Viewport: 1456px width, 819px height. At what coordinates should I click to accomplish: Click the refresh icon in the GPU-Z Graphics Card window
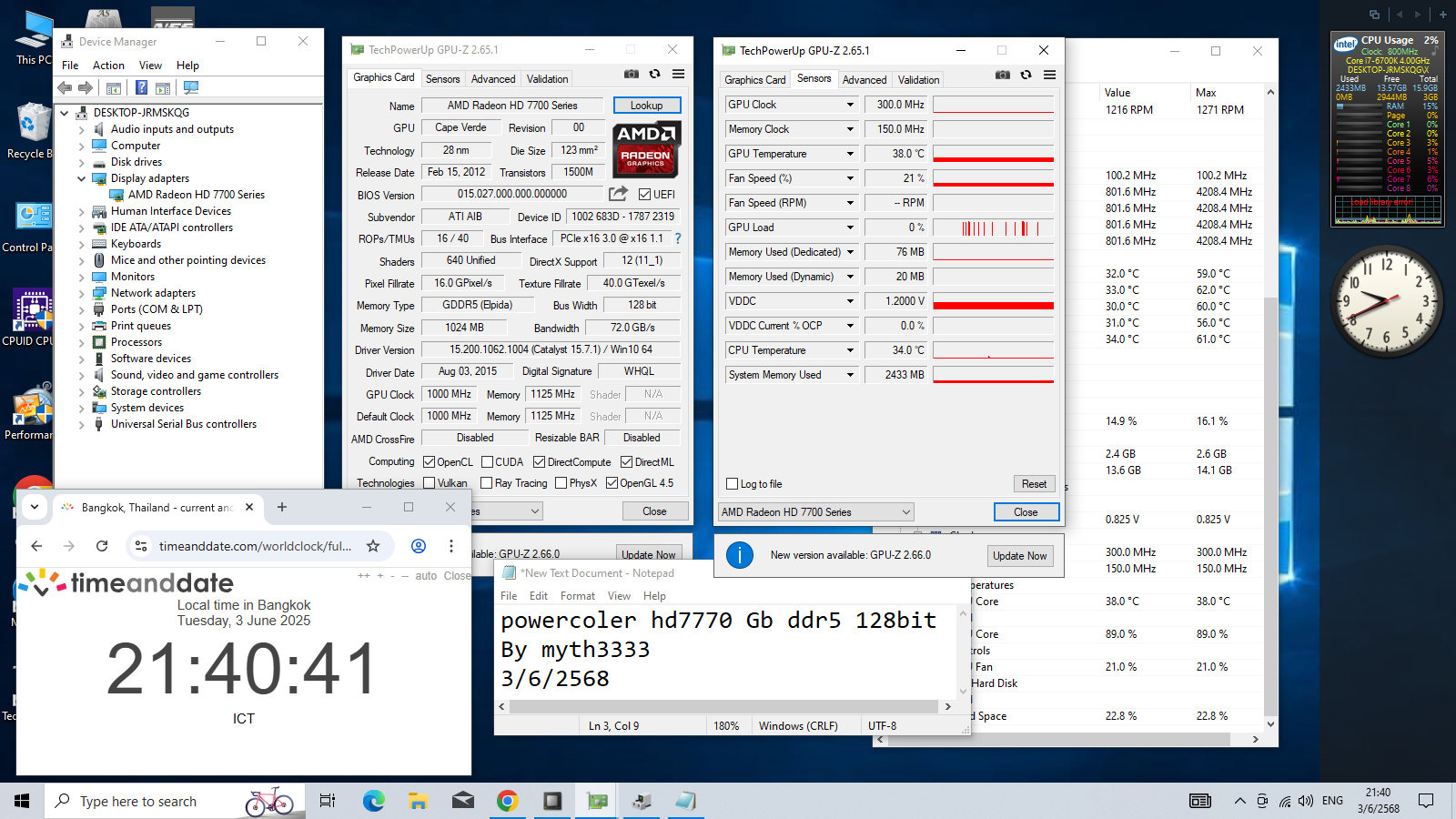click(654, 74)
